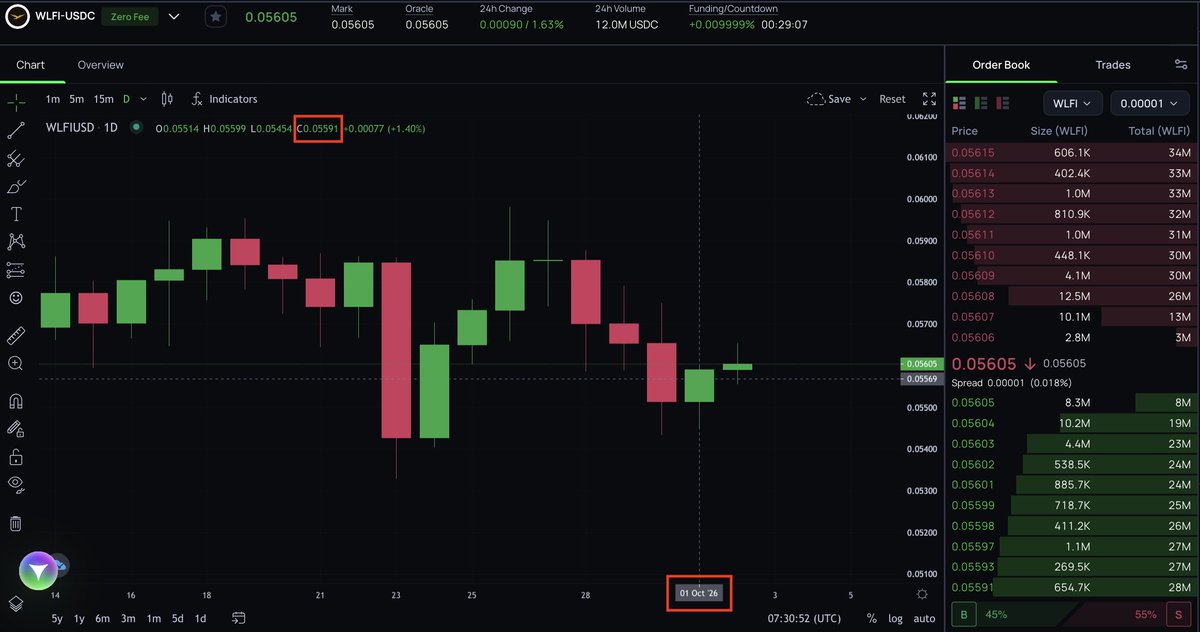Toggle auto scale mode
This screenshot has height=632, width=1200.
tap(925, 619)
